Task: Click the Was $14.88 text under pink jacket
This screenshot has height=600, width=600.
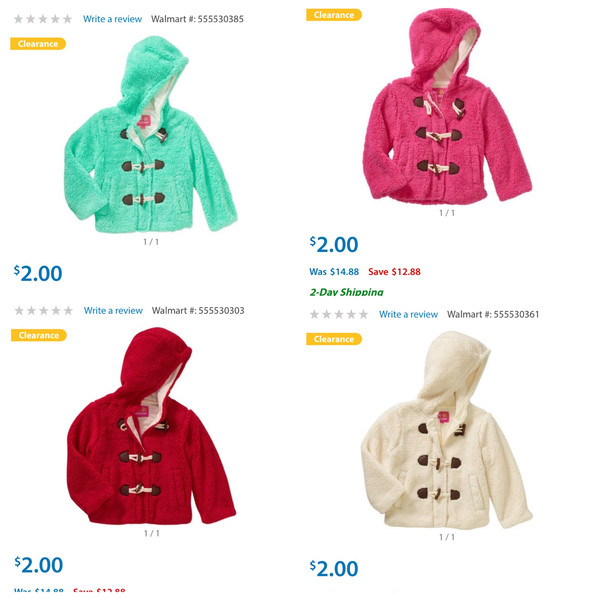Action: [334, 272]
